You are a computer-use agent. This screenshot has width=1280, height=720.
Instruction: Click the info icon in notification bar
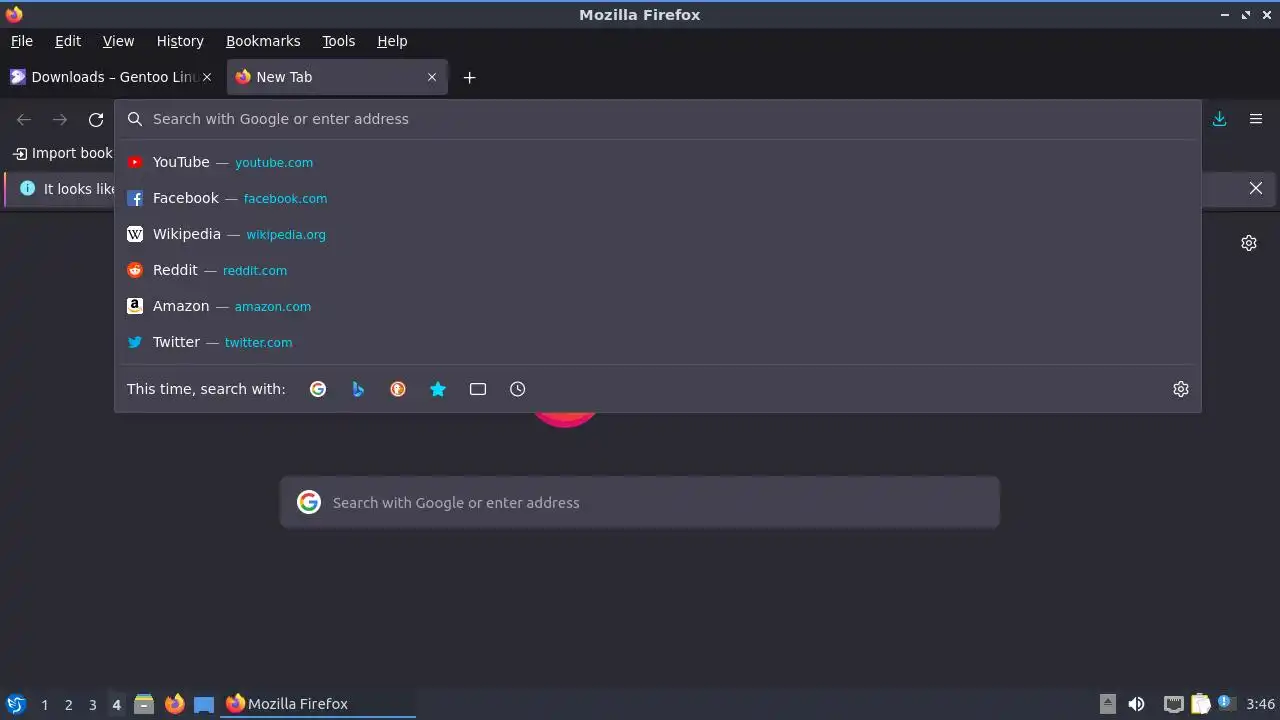(27, 188)
